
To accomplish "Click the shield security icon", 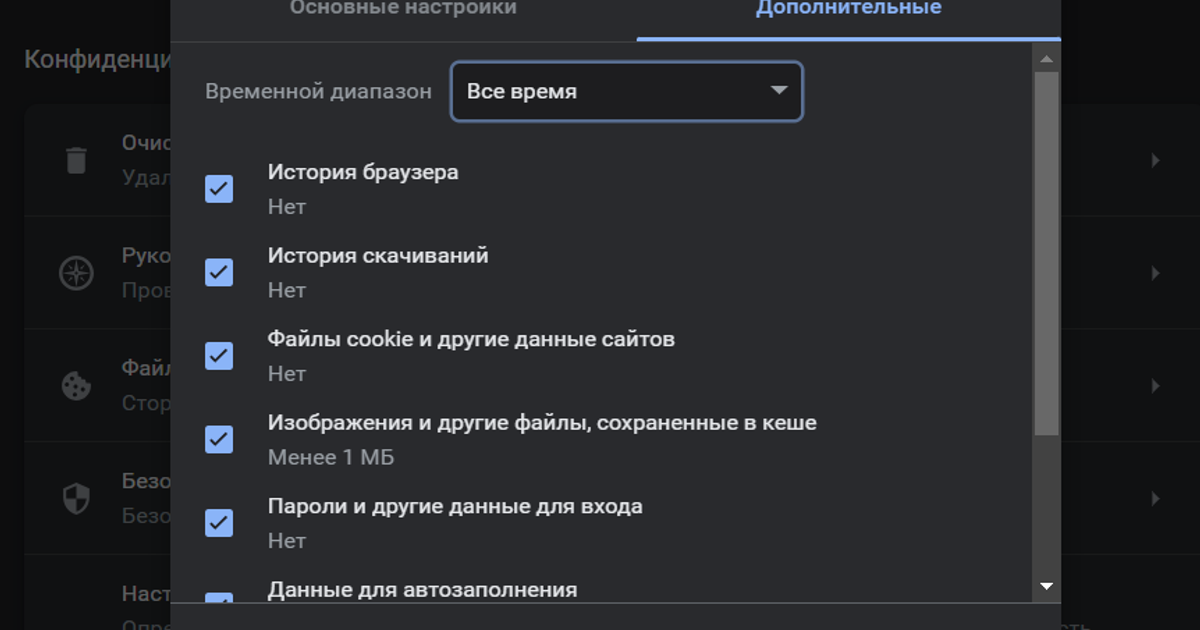I will [x=76, y=498].
